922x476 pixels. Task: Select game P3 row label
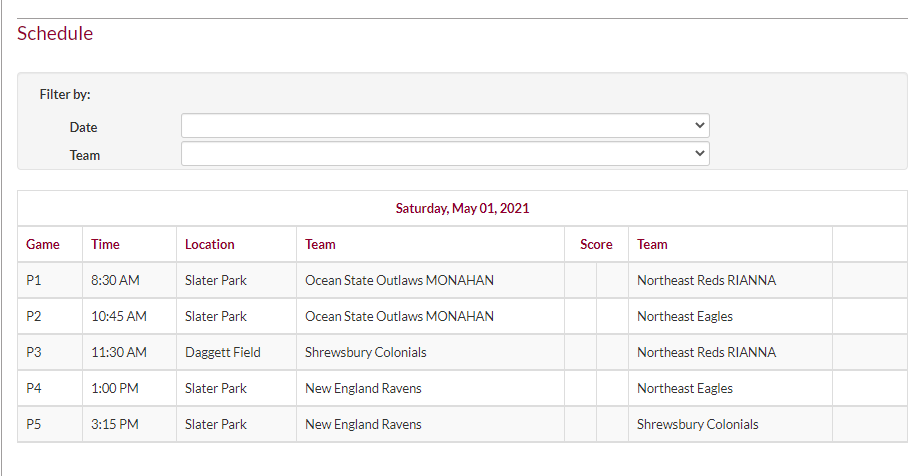pos(34,353)
